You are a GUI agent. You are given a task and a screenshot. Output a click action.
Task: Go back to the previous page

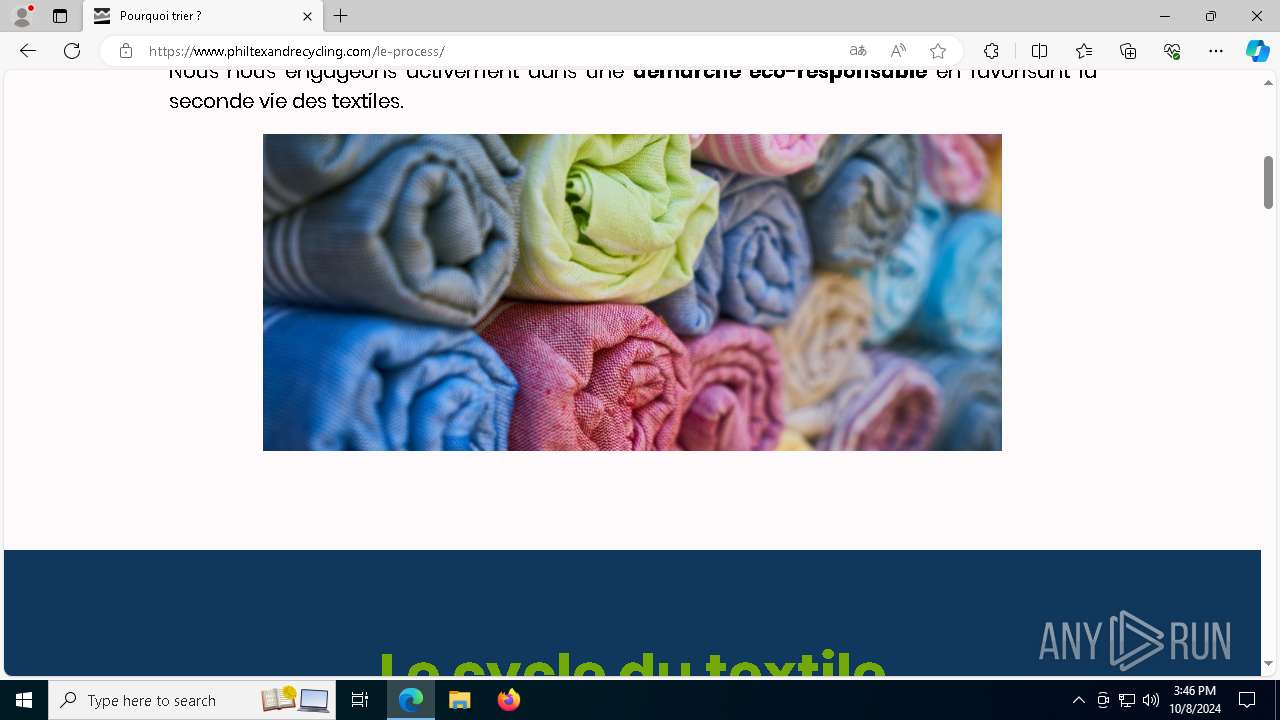point(28,51)
